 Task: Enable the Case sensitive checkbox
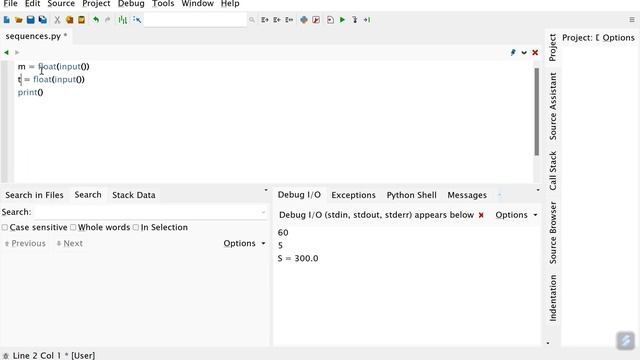(x=5, y=227)
